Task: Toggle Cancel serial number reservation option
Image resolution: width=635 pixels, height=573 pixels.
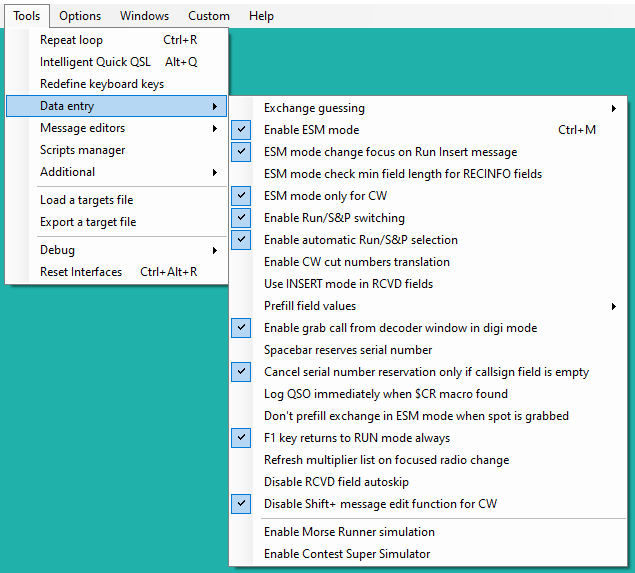Action: 428,372
